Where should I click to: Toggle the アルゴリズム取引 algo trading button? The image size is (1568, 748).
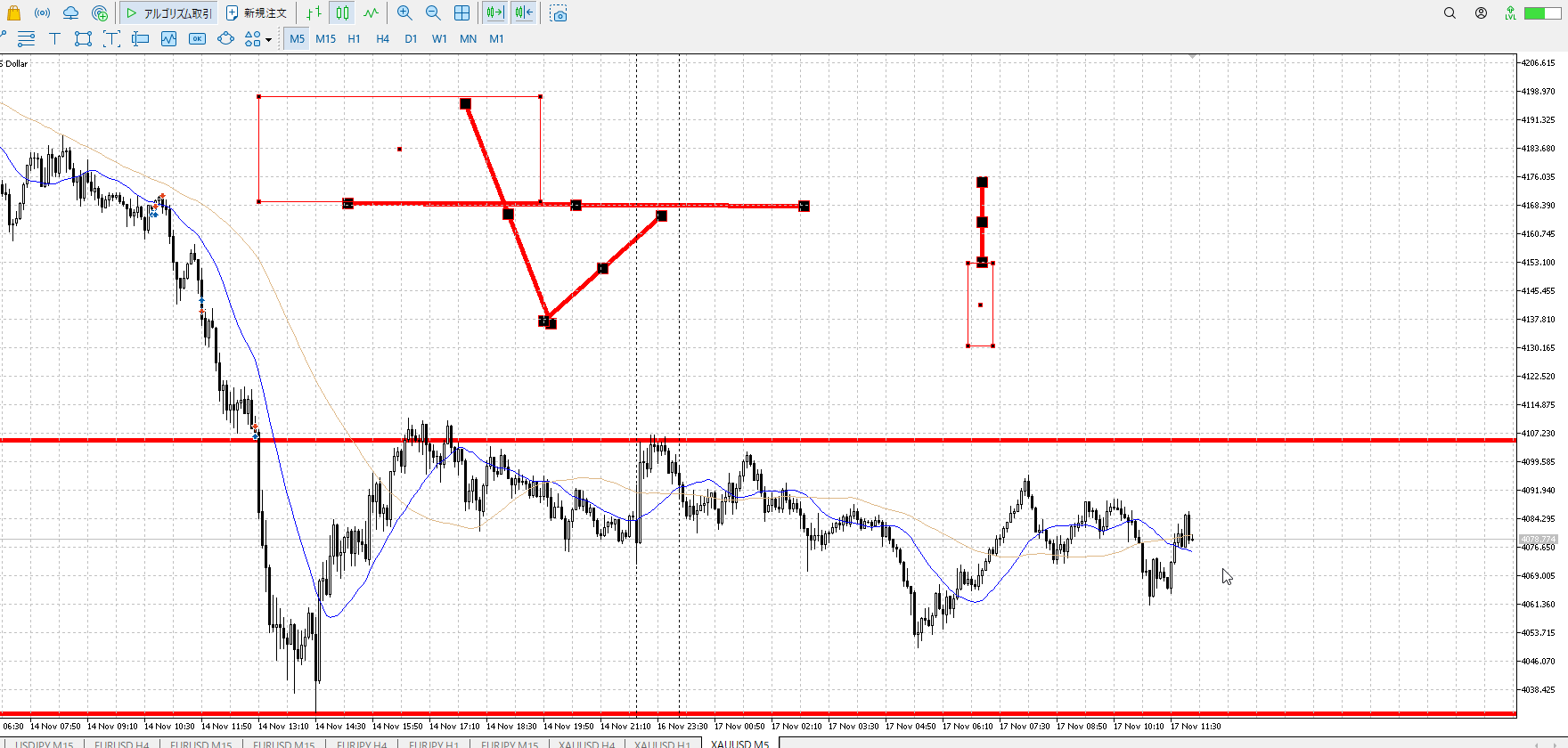(169, 13)
